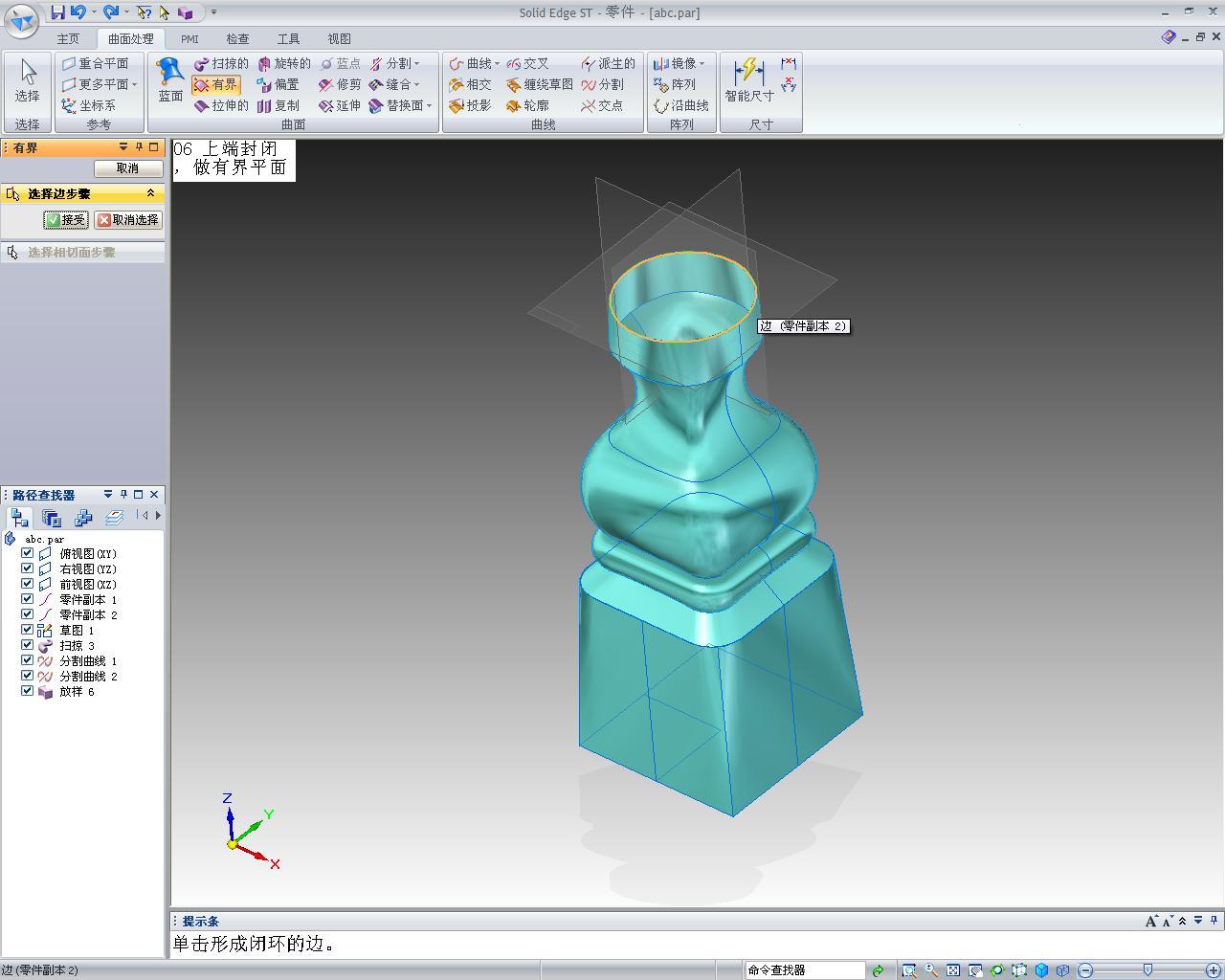Click the 命令查找器 search field

tap(805, 969)
